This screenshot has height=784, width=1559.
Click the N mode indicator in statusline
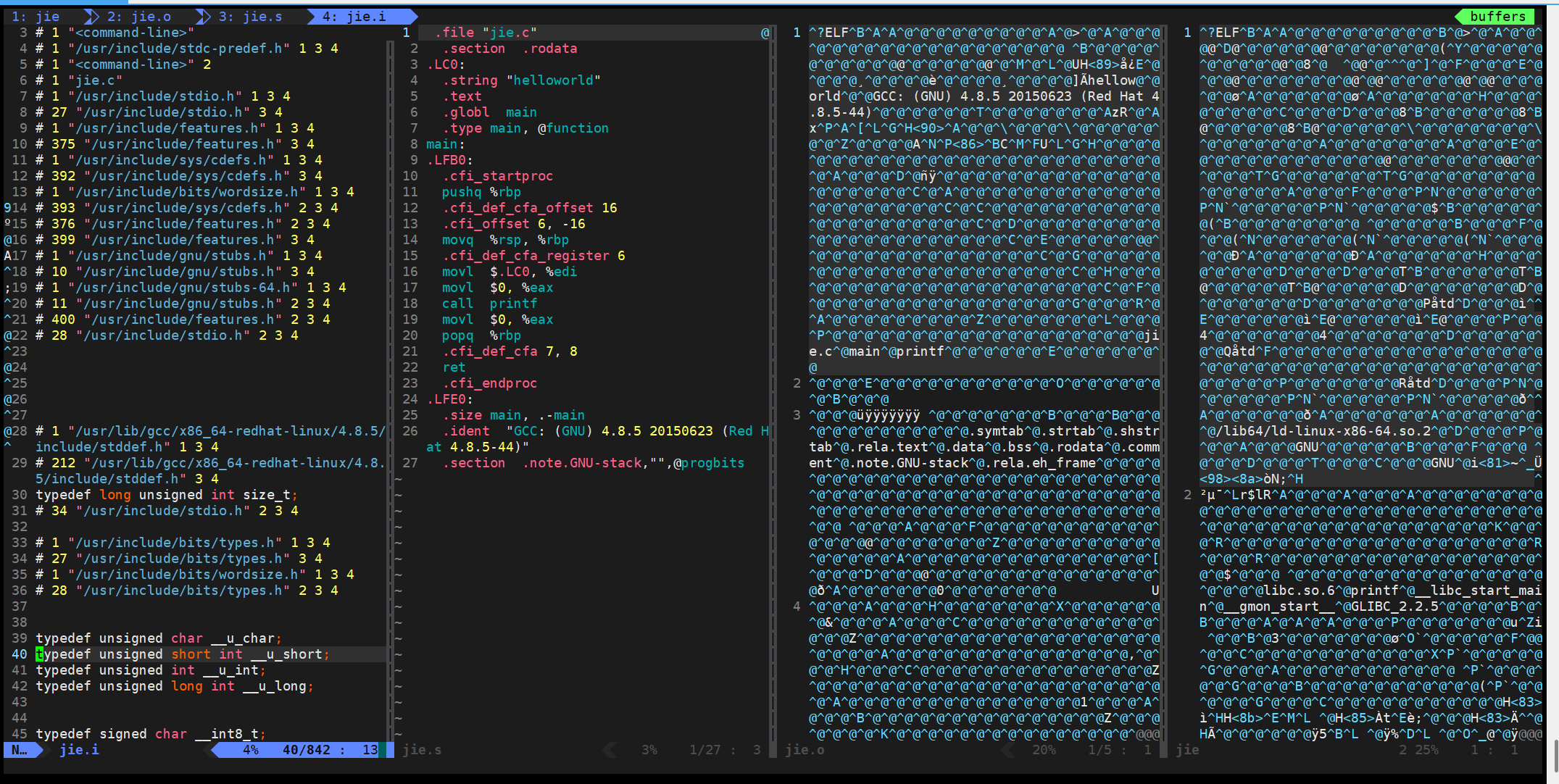(x=20, y=750)
